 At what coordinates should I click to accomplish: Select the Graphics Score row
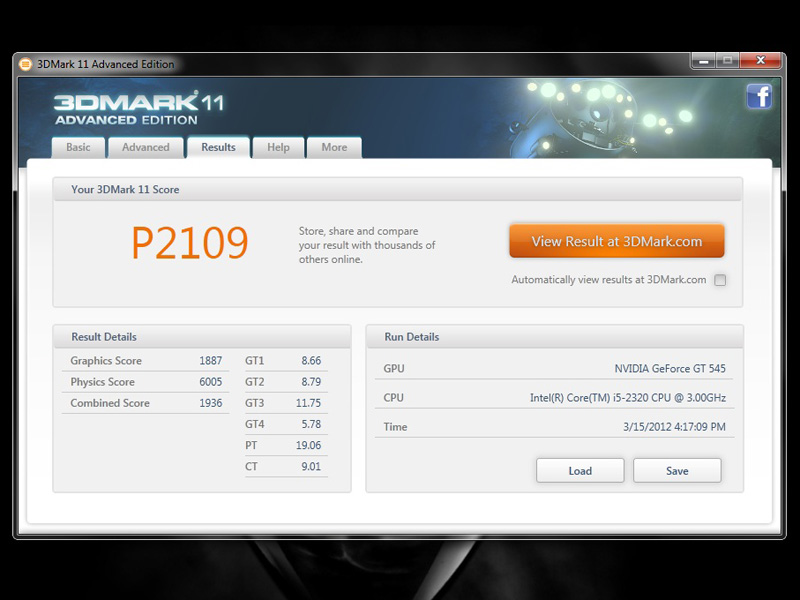coord(146,361)
